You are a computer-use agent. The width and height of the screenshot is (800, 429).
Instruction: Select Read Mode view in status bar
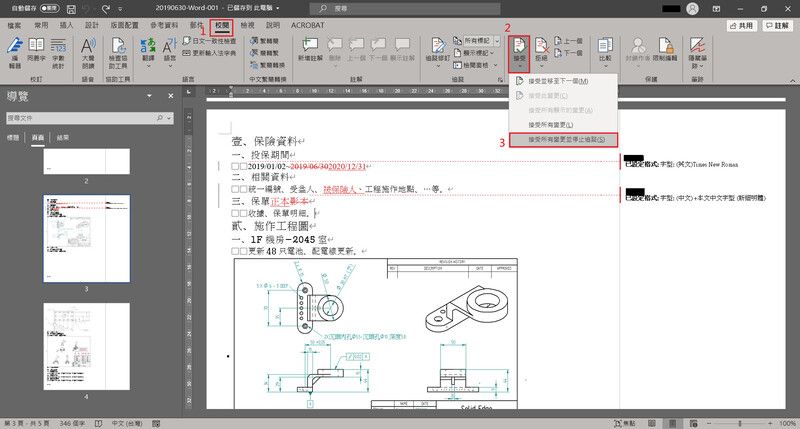click(652, 423)
